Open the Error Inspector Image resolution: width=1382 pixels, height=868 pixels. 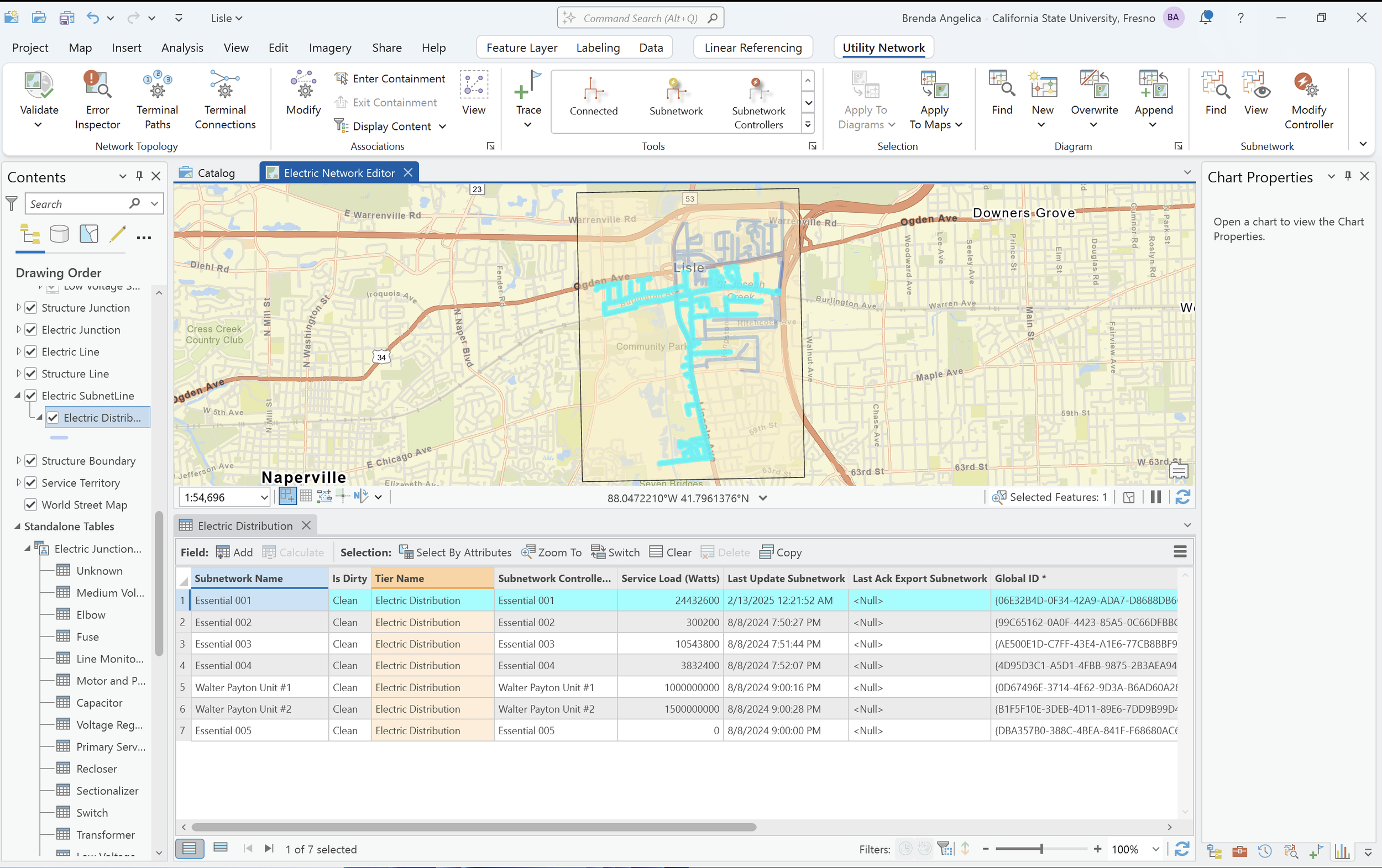(96, 101)
